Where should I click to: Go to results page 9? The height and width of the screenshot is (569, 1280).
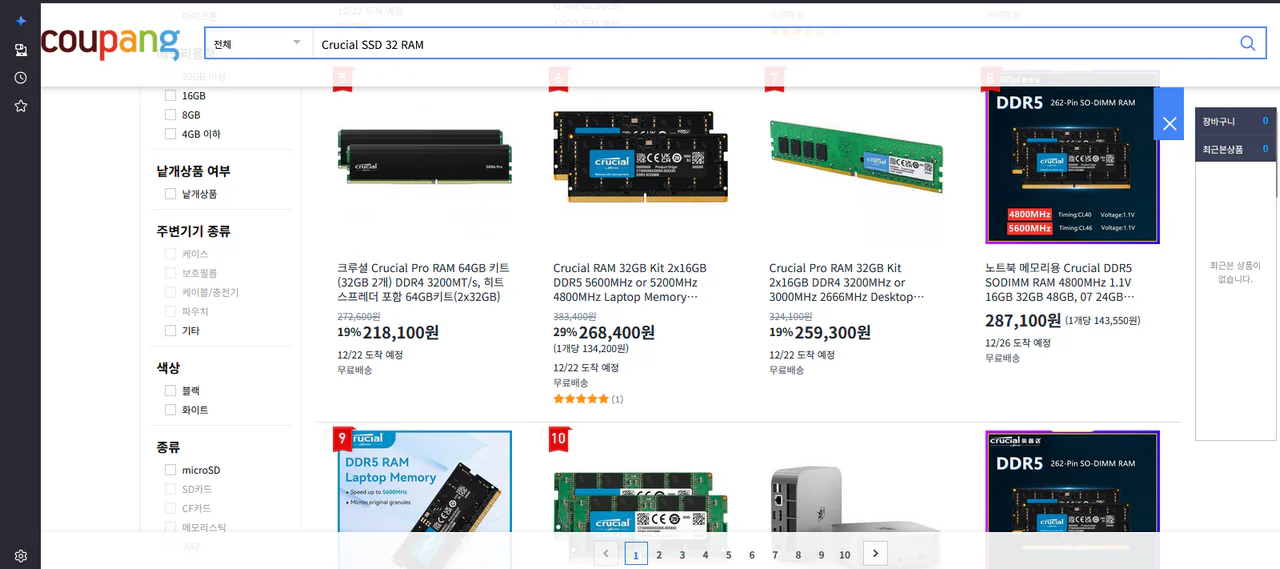(x=821, y=555)
